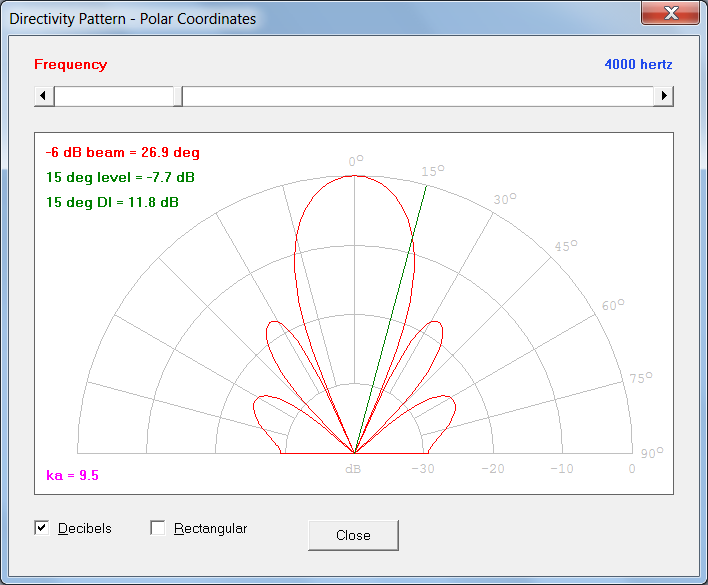Click the left arrow of the frequency scrollbar
The image size is (708, 585).
click(44, 96)
